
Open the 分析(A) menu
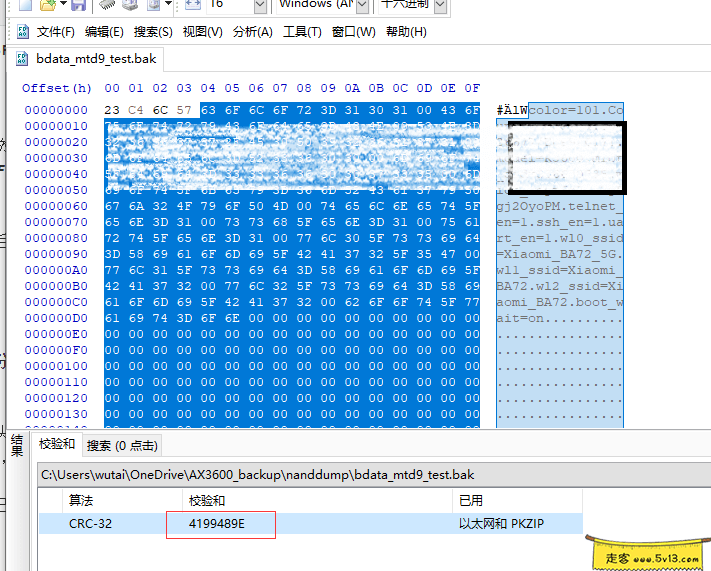(253, 32)
